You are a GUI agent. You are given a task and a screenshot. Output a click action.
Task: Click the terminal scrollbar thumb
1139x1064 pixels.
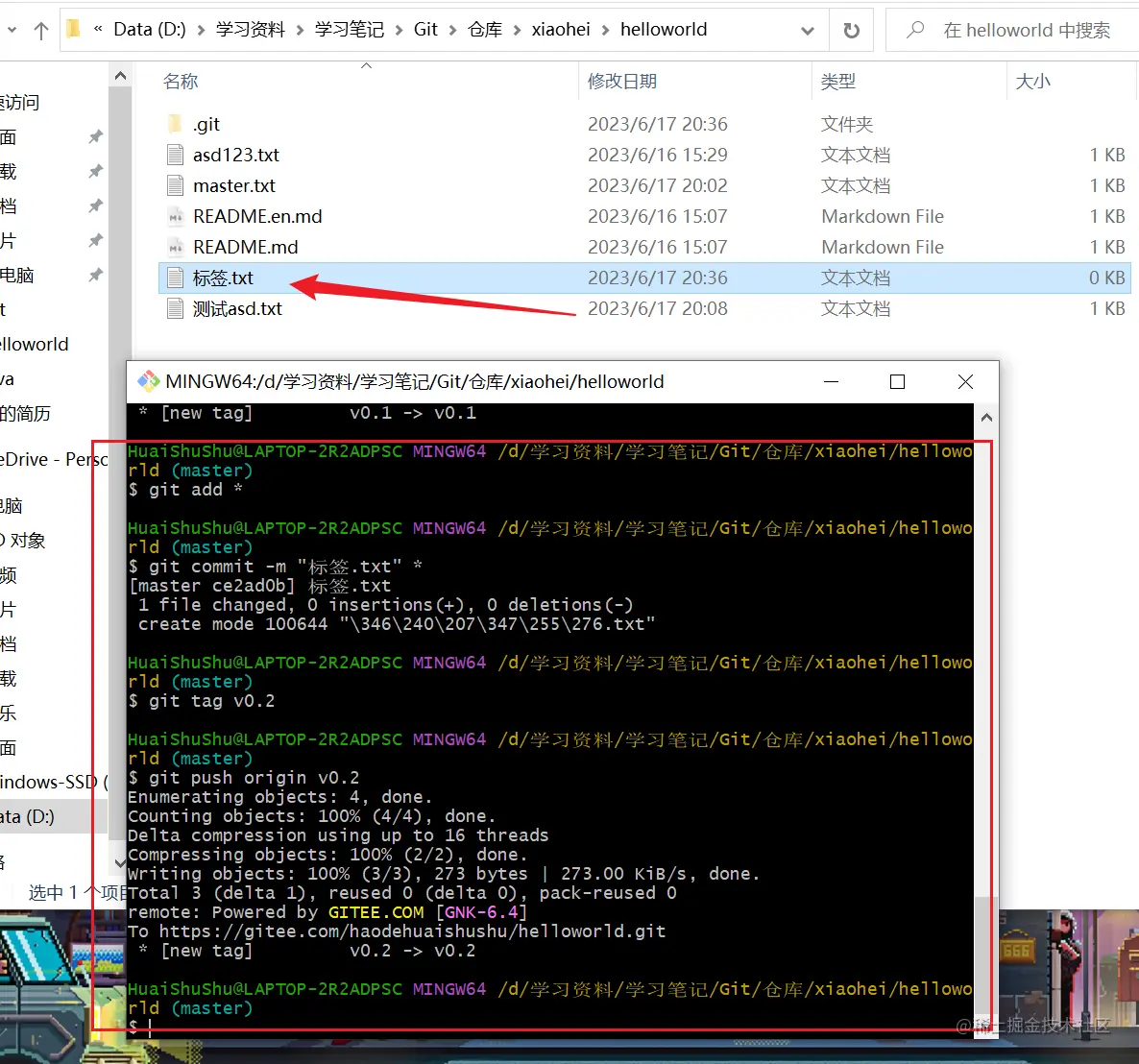[x=985, y=956]
